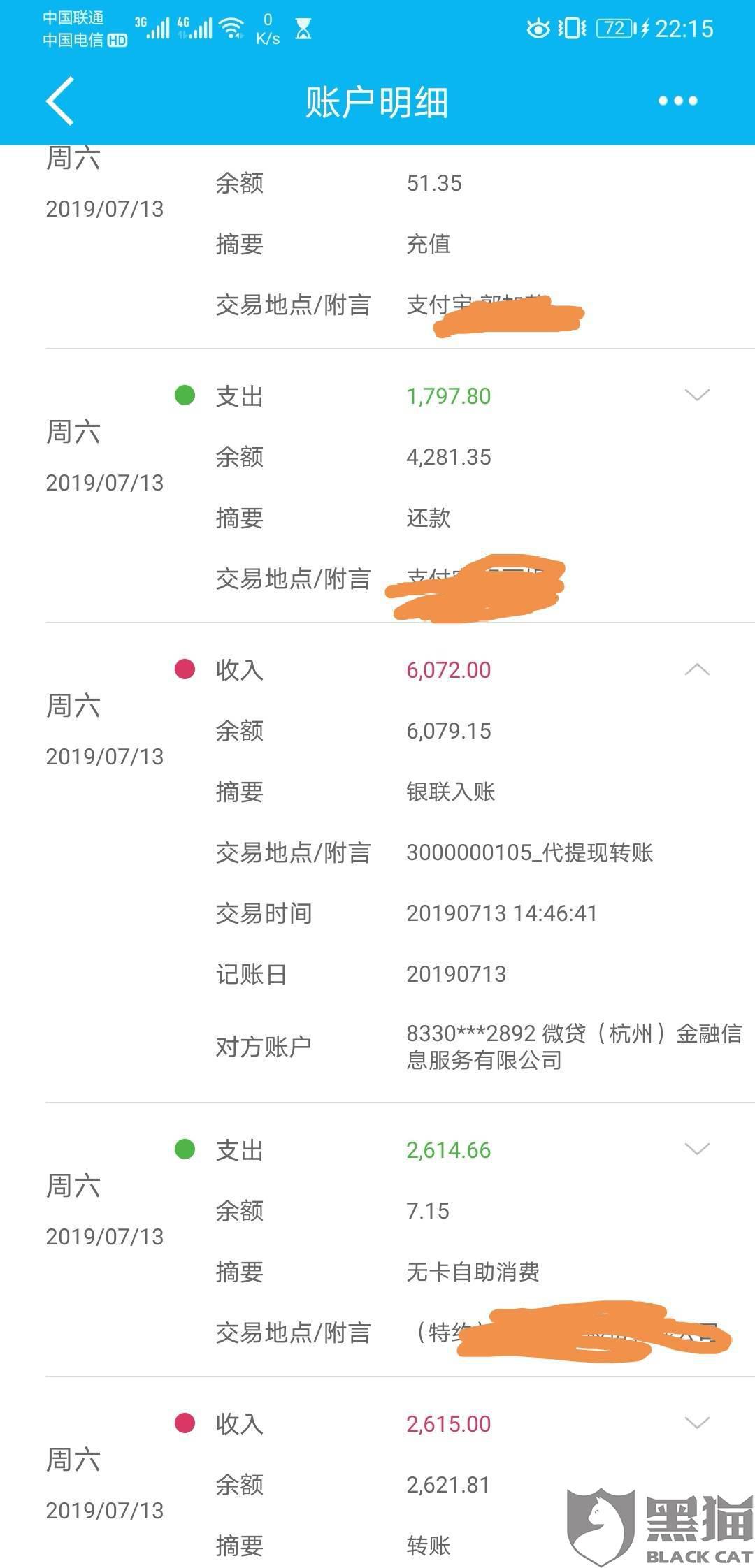Tap red dot beside 6,072.00 income
Screen dimensions: 755x1568
[x=185, y=669]
